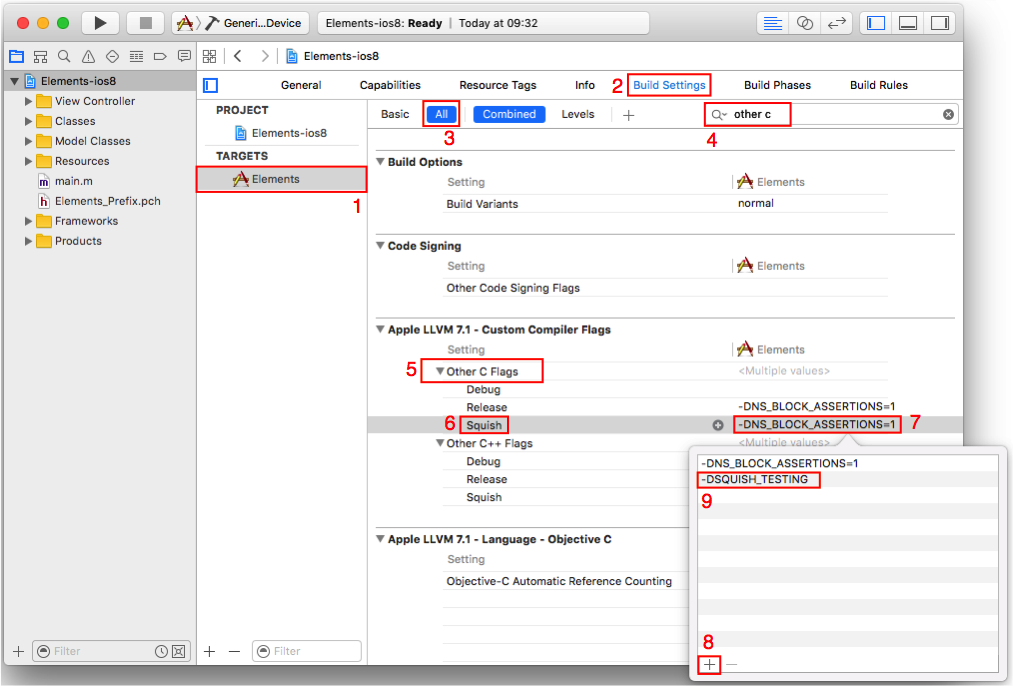Collapse the Build Options section
Viewport: 1013px width, 686px height.
pos(381,161)
